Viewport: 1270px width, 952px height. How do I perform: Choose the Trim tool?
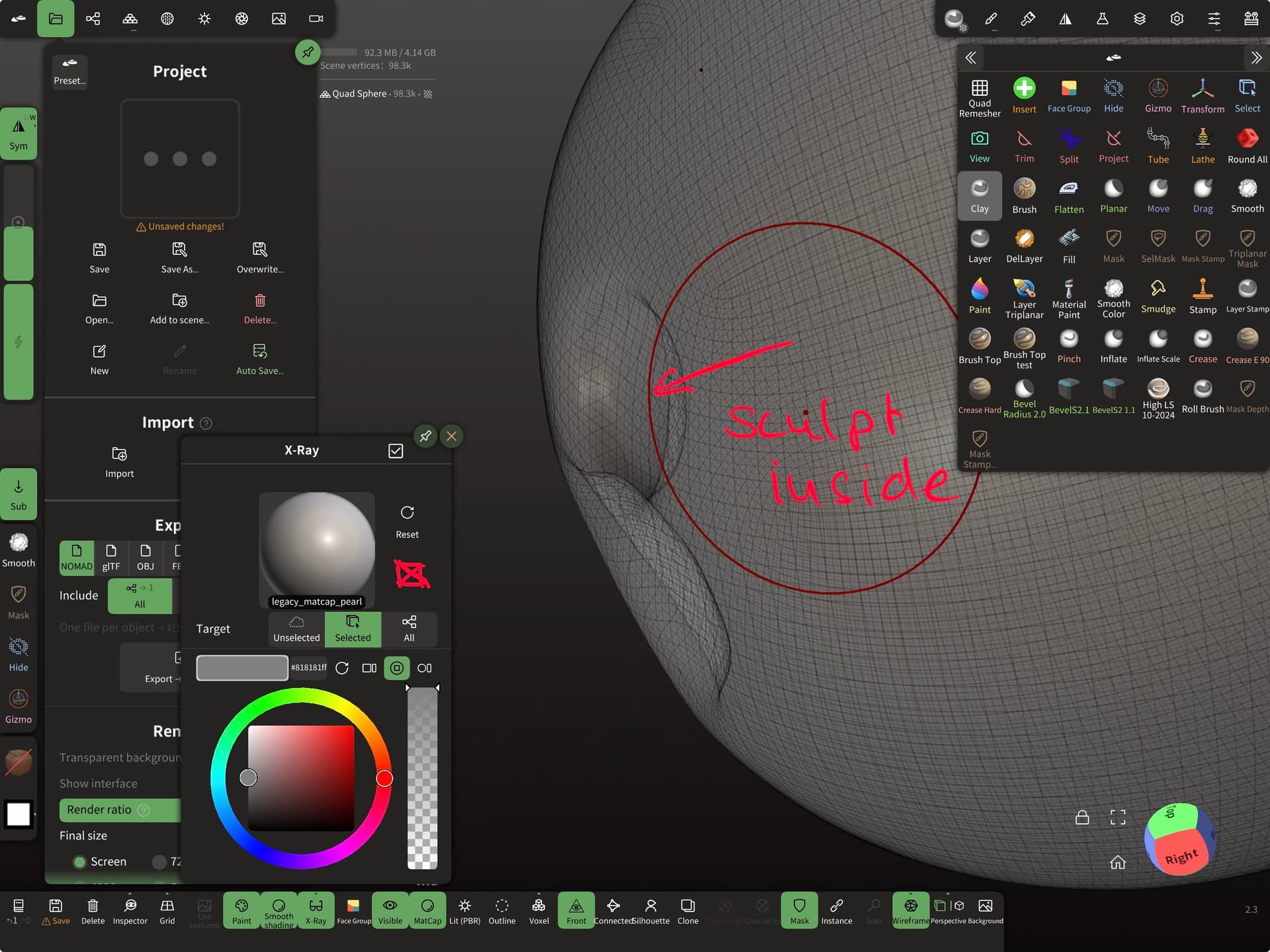coord(1023,146)
